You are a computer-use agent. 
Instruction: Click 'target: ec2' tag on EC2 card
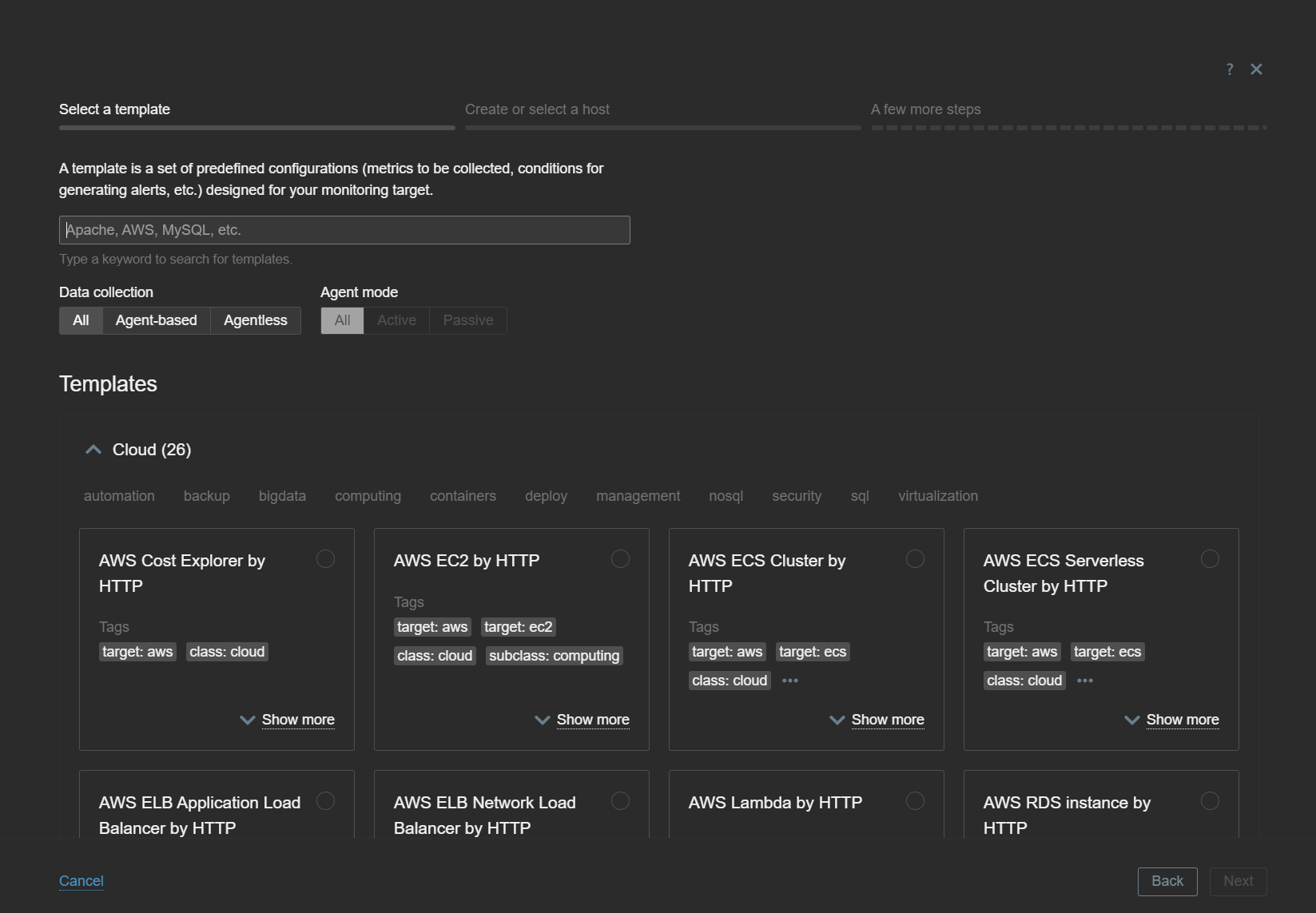coord(518,627)
